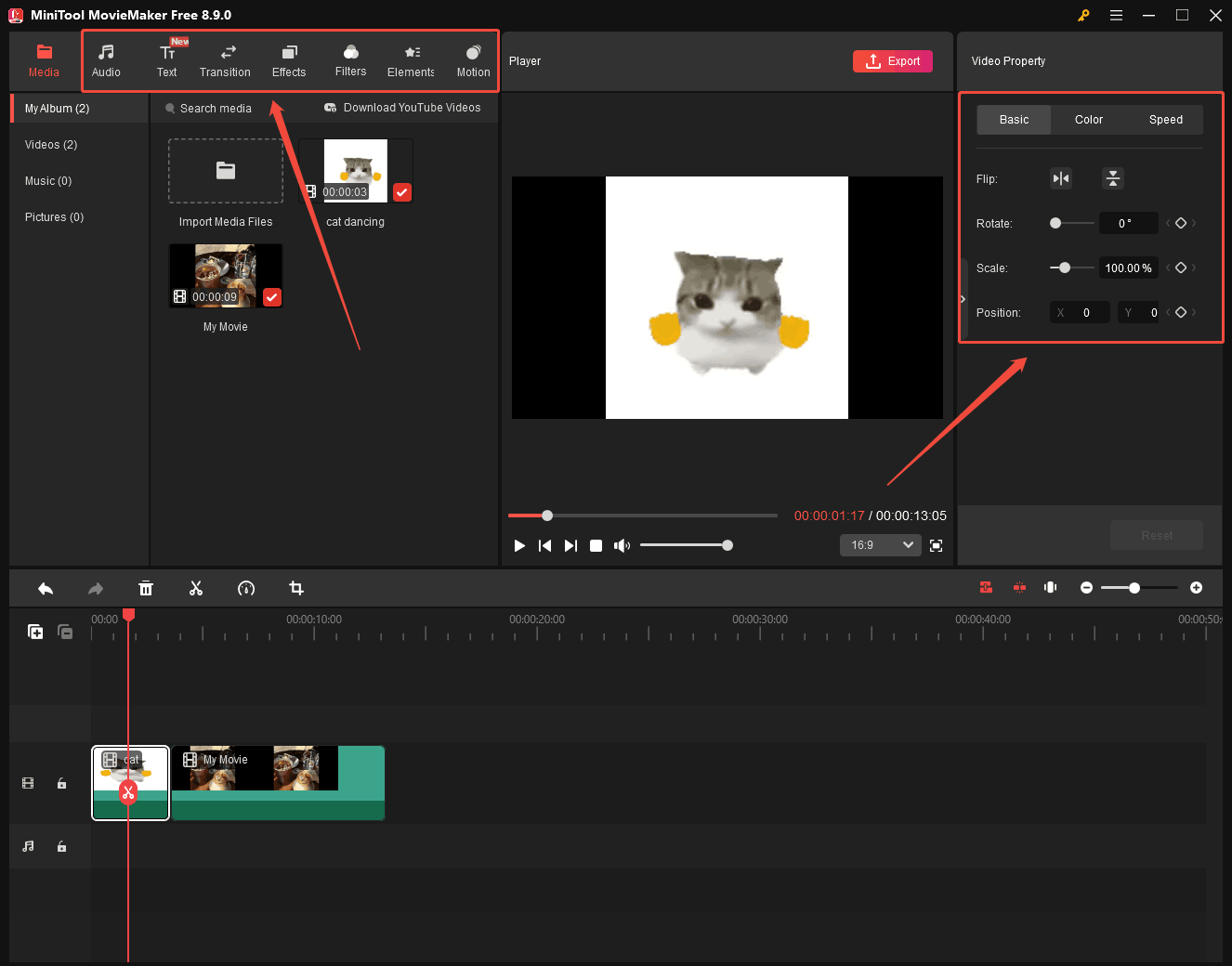This screenshot has width=1232, height=966.
Task: Enter full screen player mode
Action: (937, 545)
